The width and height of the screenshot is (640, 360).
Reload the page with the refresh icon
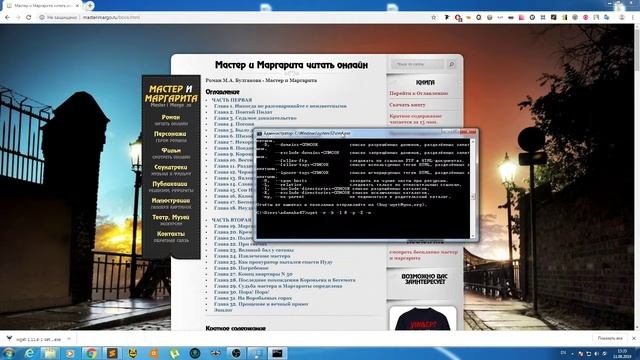pos(29,18)
